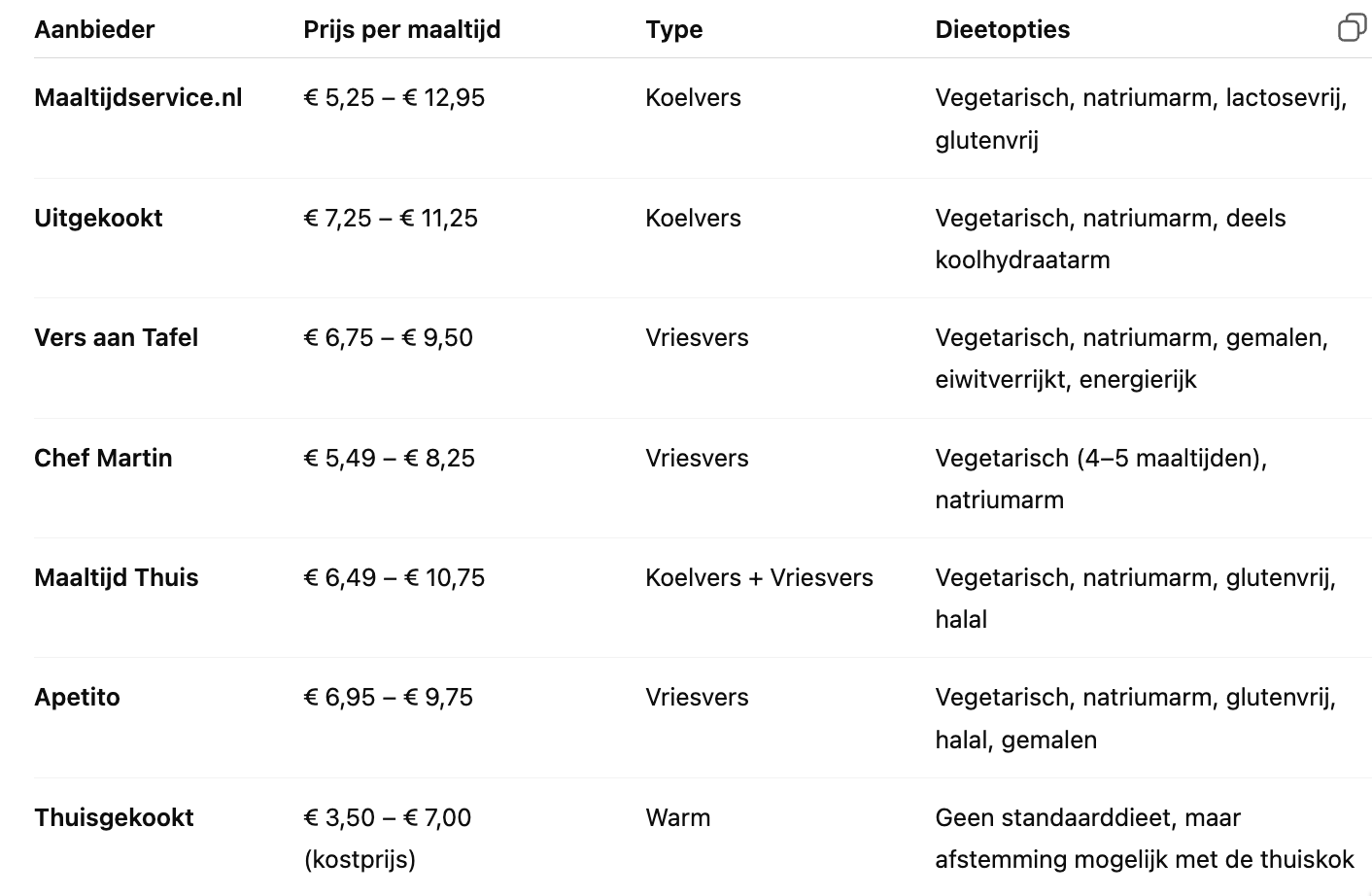The height and width of the screenshot is (896, 1372).
Task: Click the € 7,25 – € 11,25 price
Action: [x=391, y=218]
